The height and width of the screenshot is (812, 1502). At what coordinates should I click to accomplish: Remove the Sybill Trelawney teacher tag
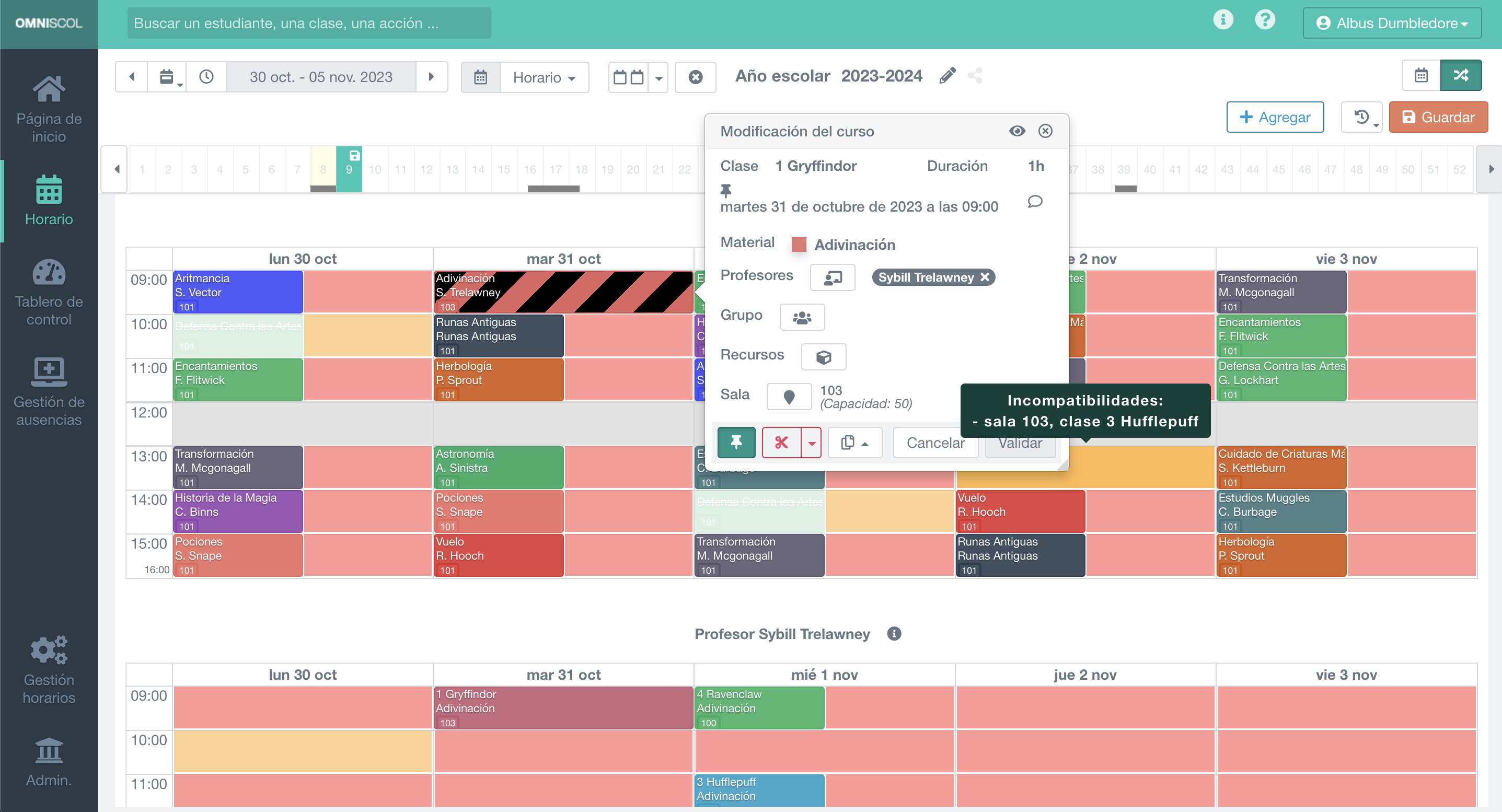[985, 277]
